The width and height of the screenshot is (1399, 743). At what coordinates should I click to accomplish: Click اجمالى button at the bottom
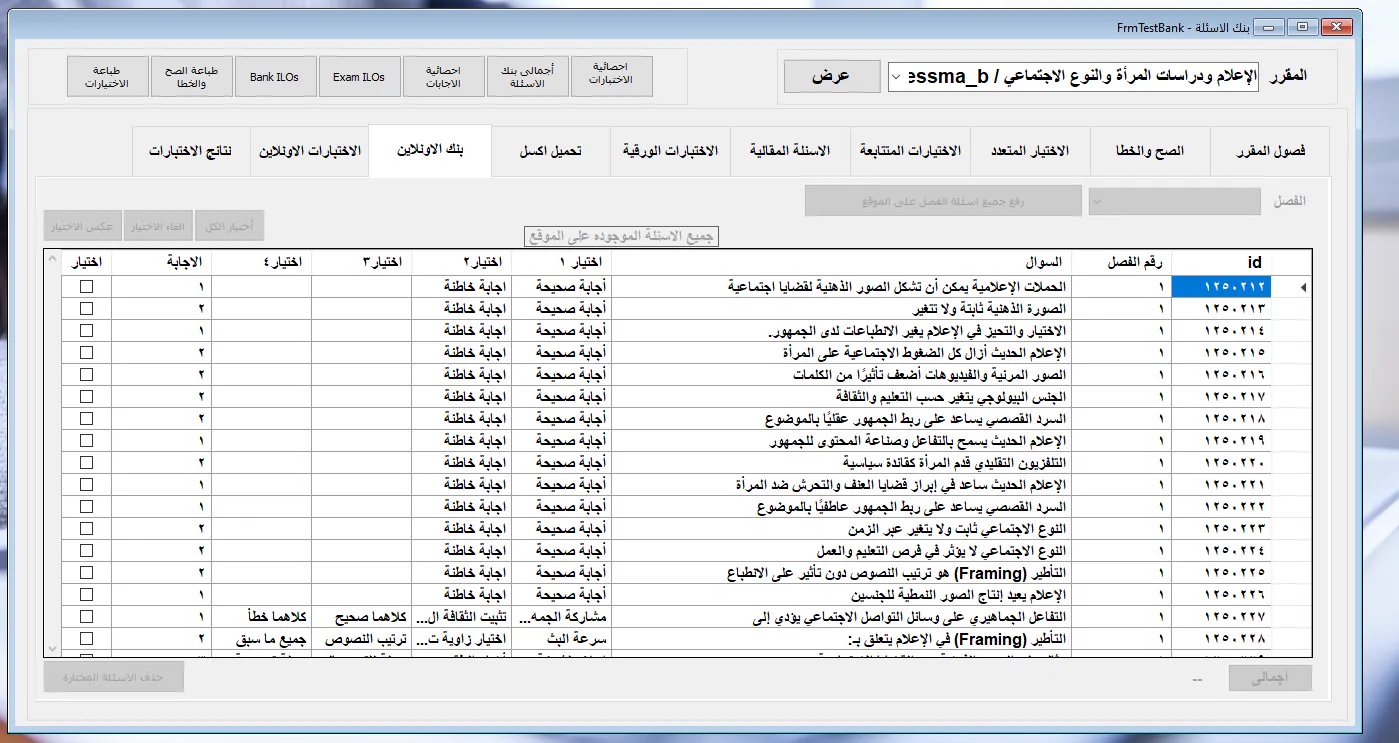point(1270,677)
